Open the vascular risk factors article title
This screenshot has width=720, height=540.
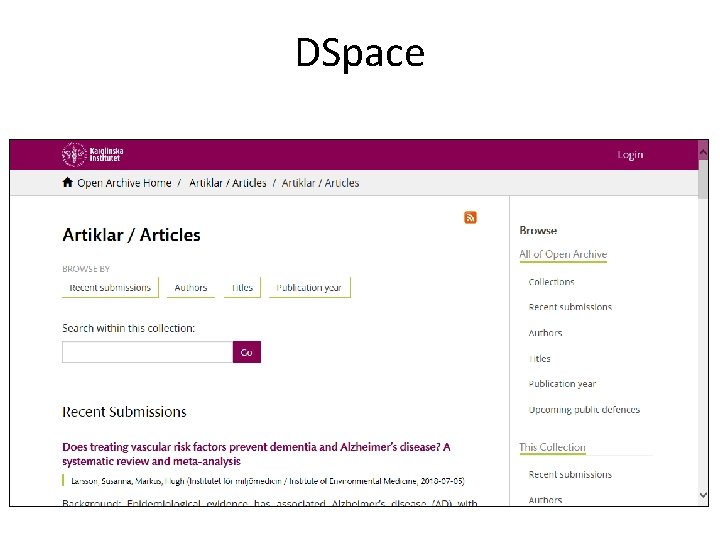point(256,454)
